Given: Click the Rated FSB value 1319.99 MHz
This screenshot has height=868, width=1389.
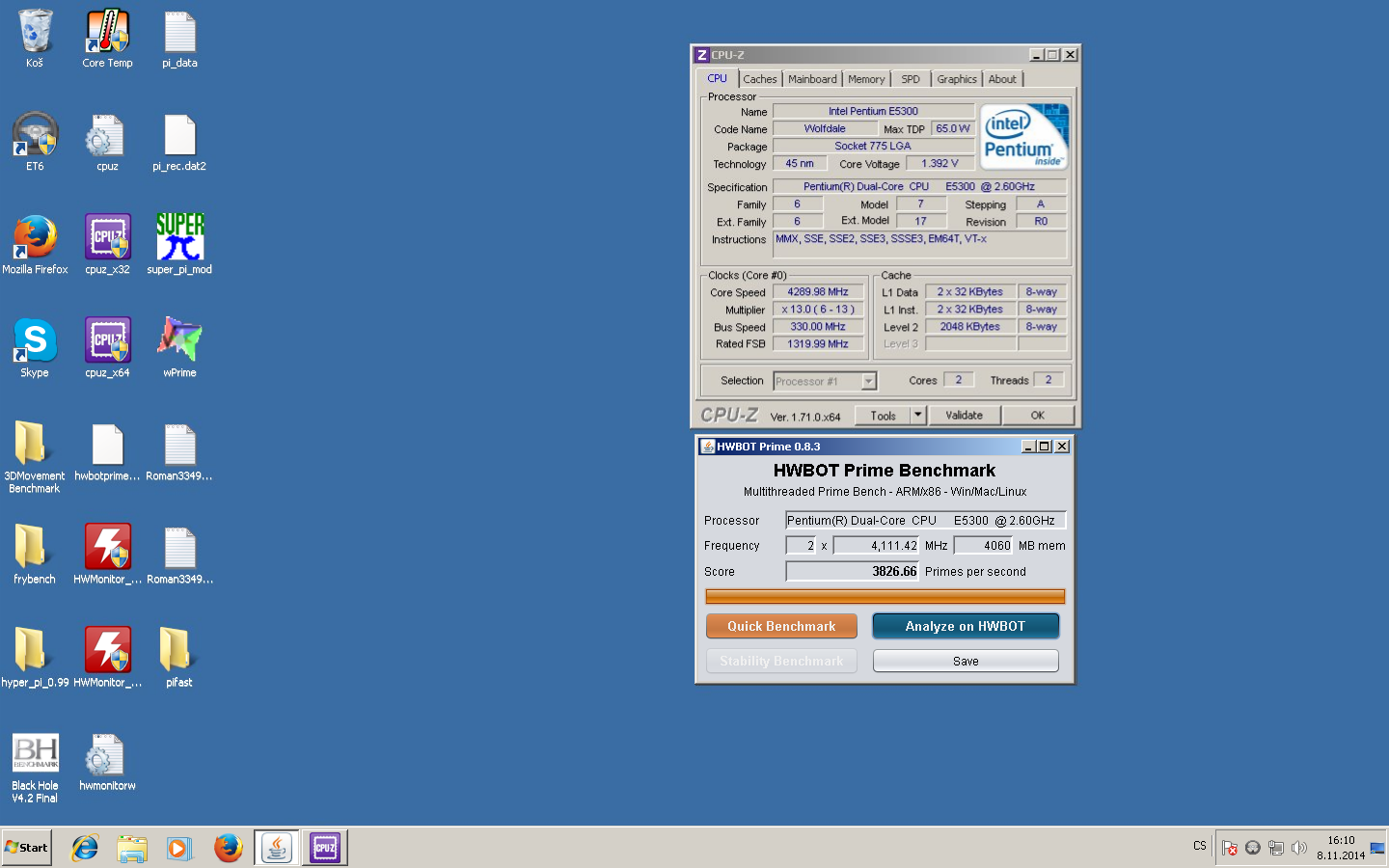Looking at the screenshot, I should [818, 344].
